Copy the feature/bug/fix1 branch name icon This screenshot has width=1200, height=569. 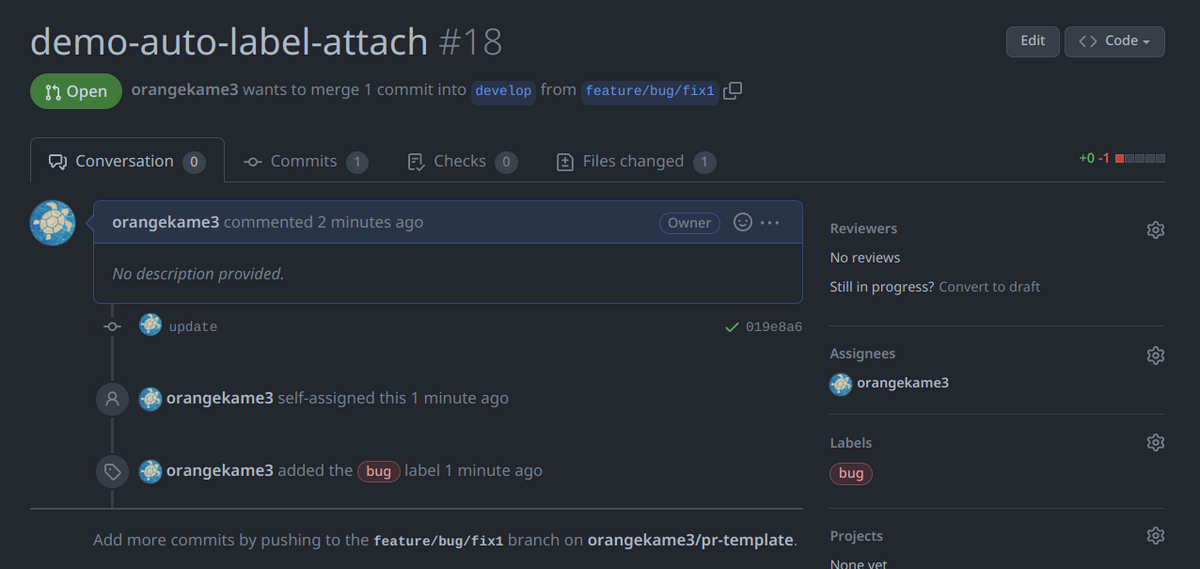point(732,91)
